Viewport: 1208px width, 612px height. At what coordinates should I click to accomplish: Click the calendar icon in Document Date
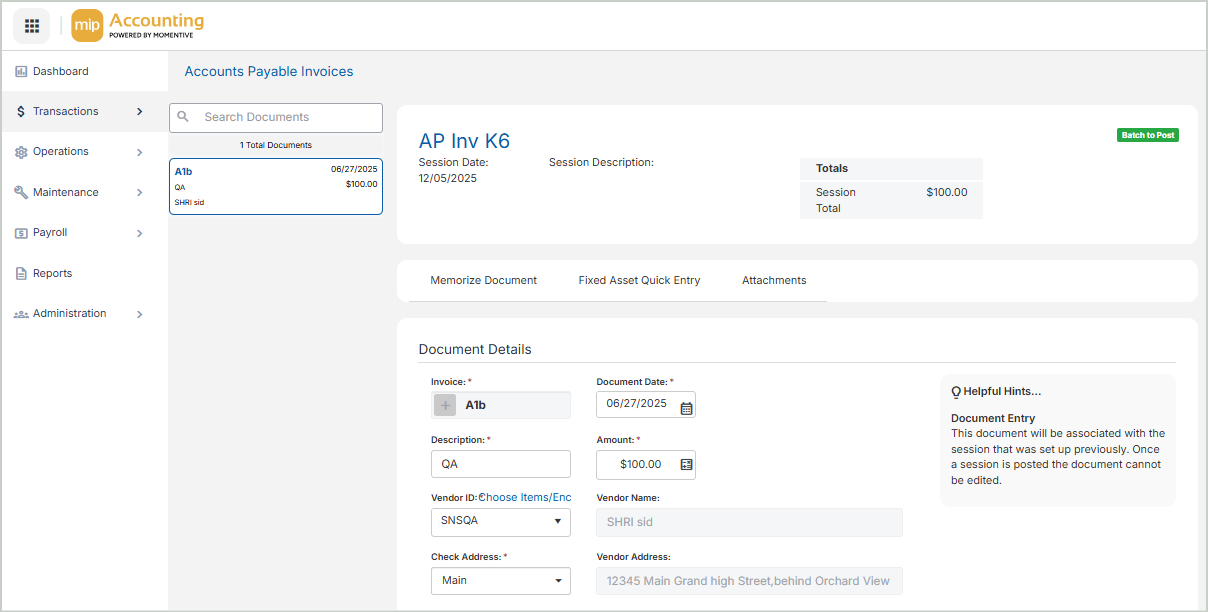686,406
